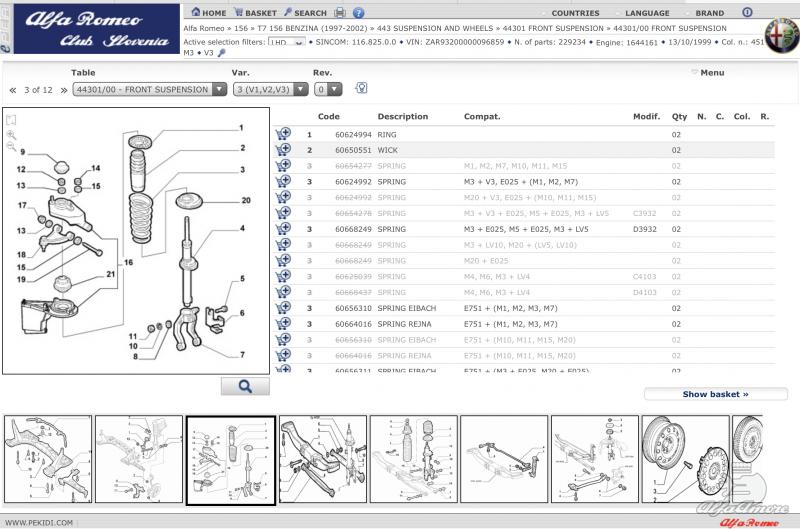Open the BRAND menu
Viewport: 800px width, 529px height.
(710, 13)
